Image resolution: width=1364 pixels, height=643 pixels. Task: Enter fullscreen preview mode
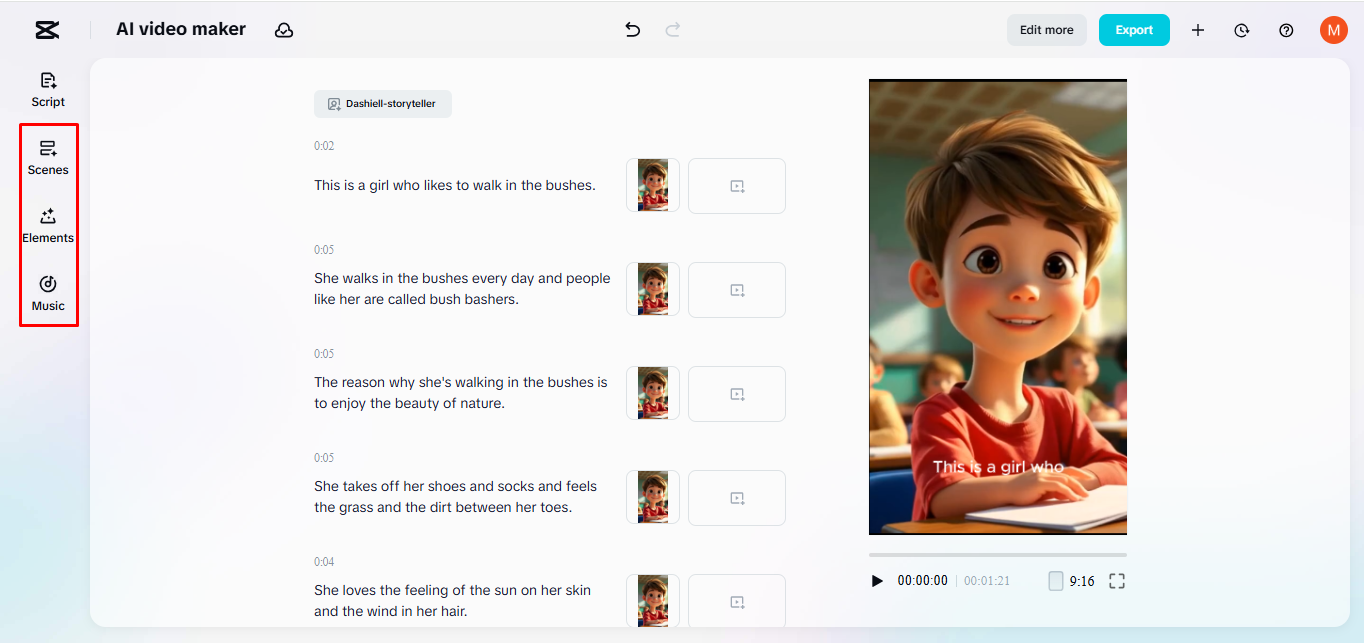[1117, 580]
